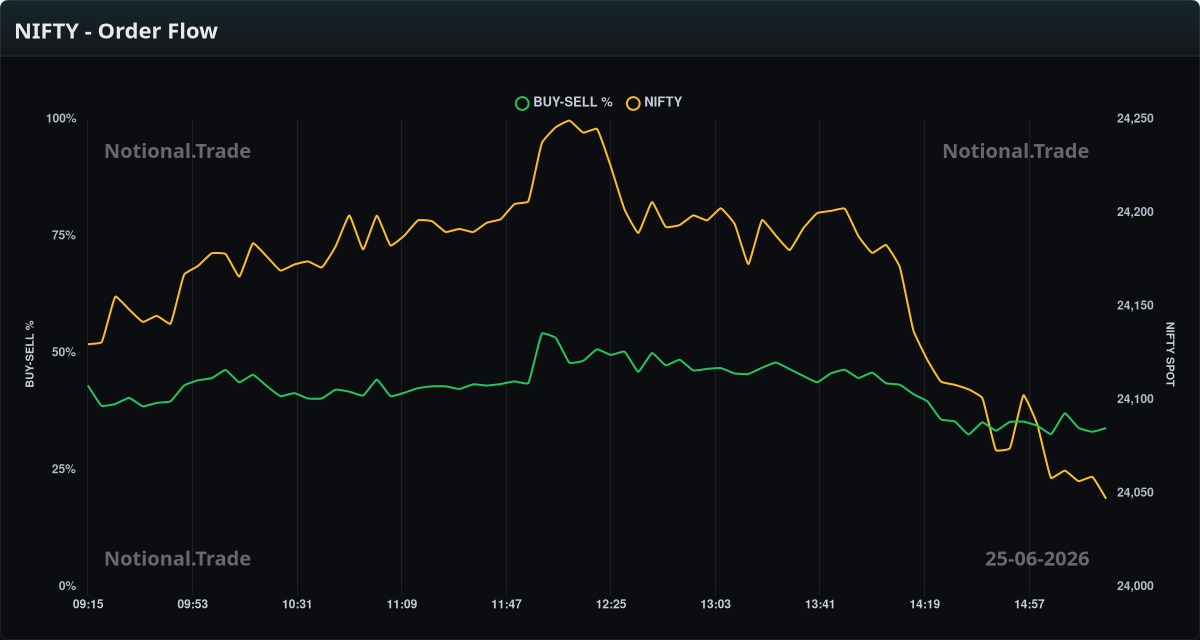Click the 13:03 time axis label
Viewport: 1200px width, 640px height.
click(x=715, y=604)
